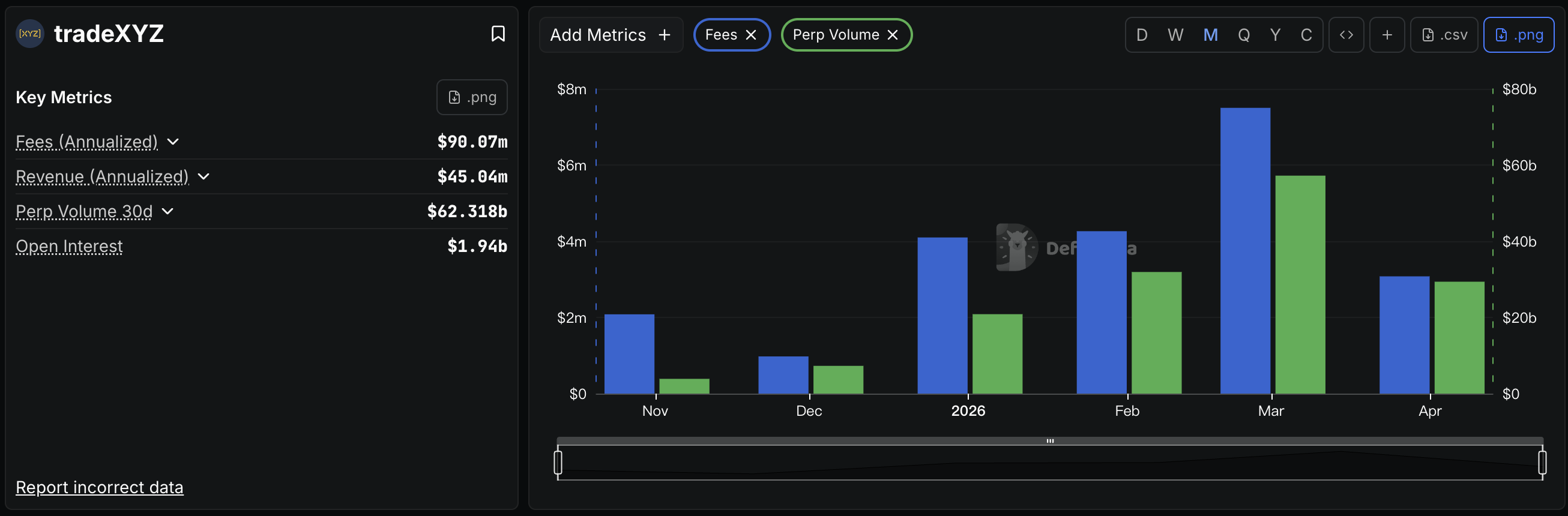
Task: Click the tradeXYZ logo icon
Action: [29, 34]
